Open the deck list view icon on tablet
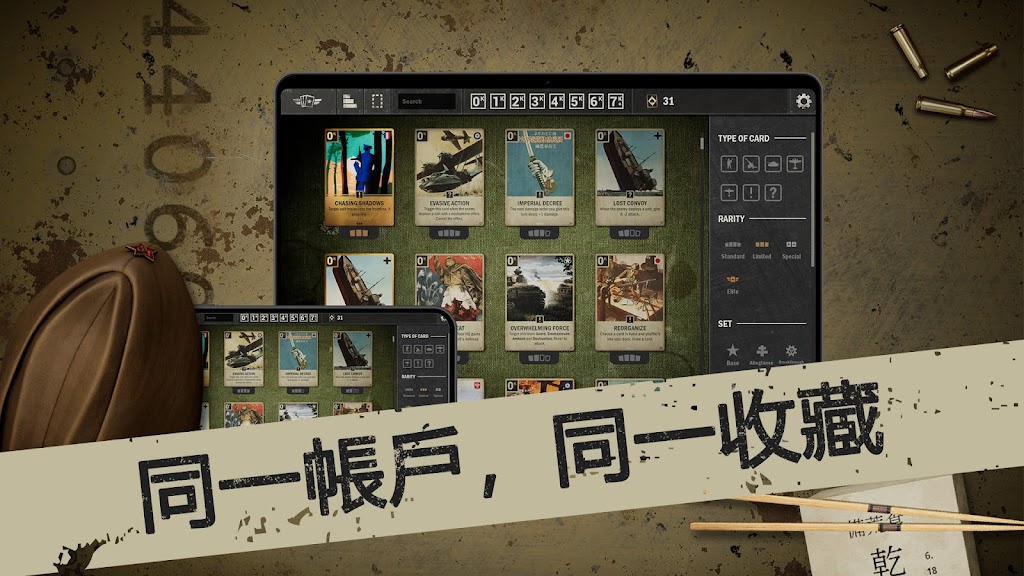 pos(349,101)
